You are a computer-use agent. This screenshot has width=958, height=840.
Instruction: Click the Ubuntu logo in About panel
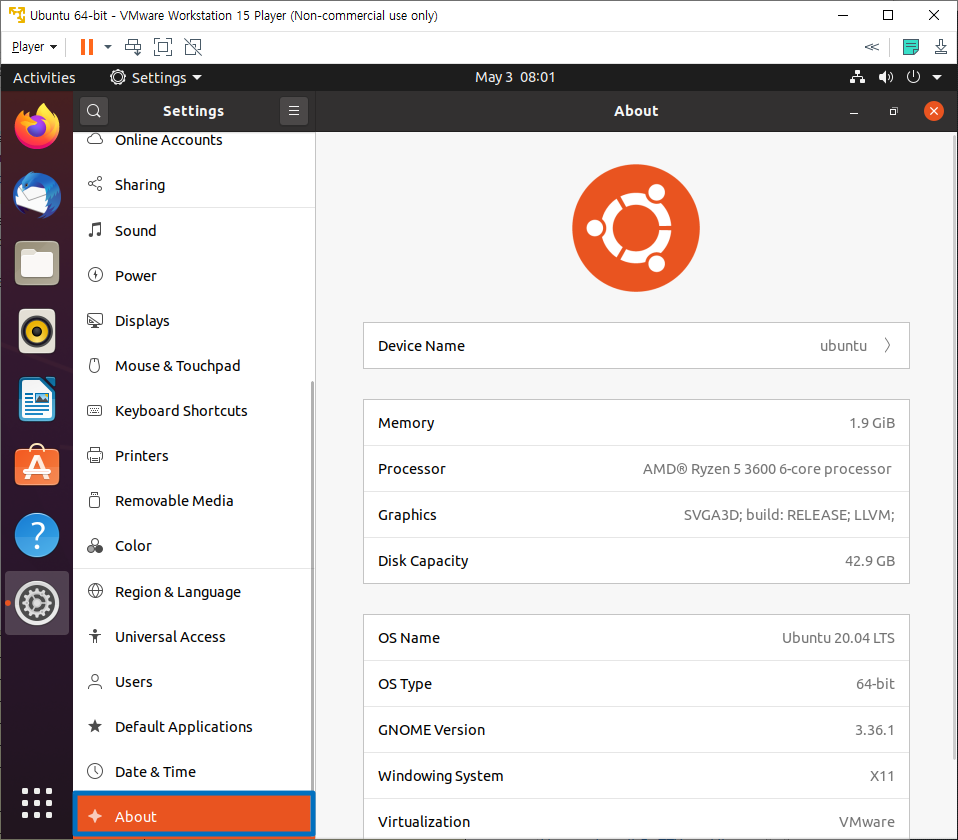(x=636, y=228)
